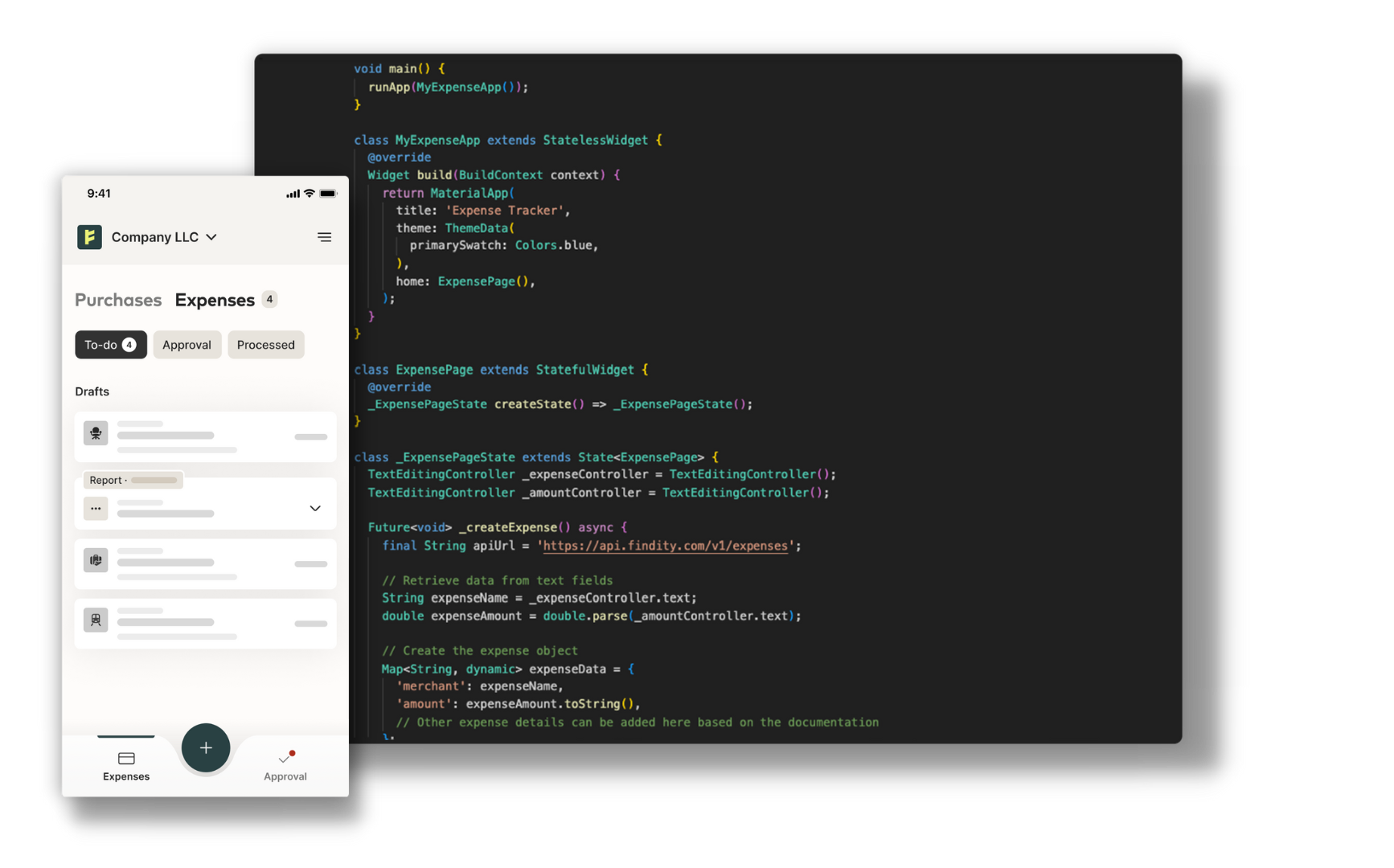Tap the plus button to create new expense
The image size is (1394, 868).
(x=206, y=747)
